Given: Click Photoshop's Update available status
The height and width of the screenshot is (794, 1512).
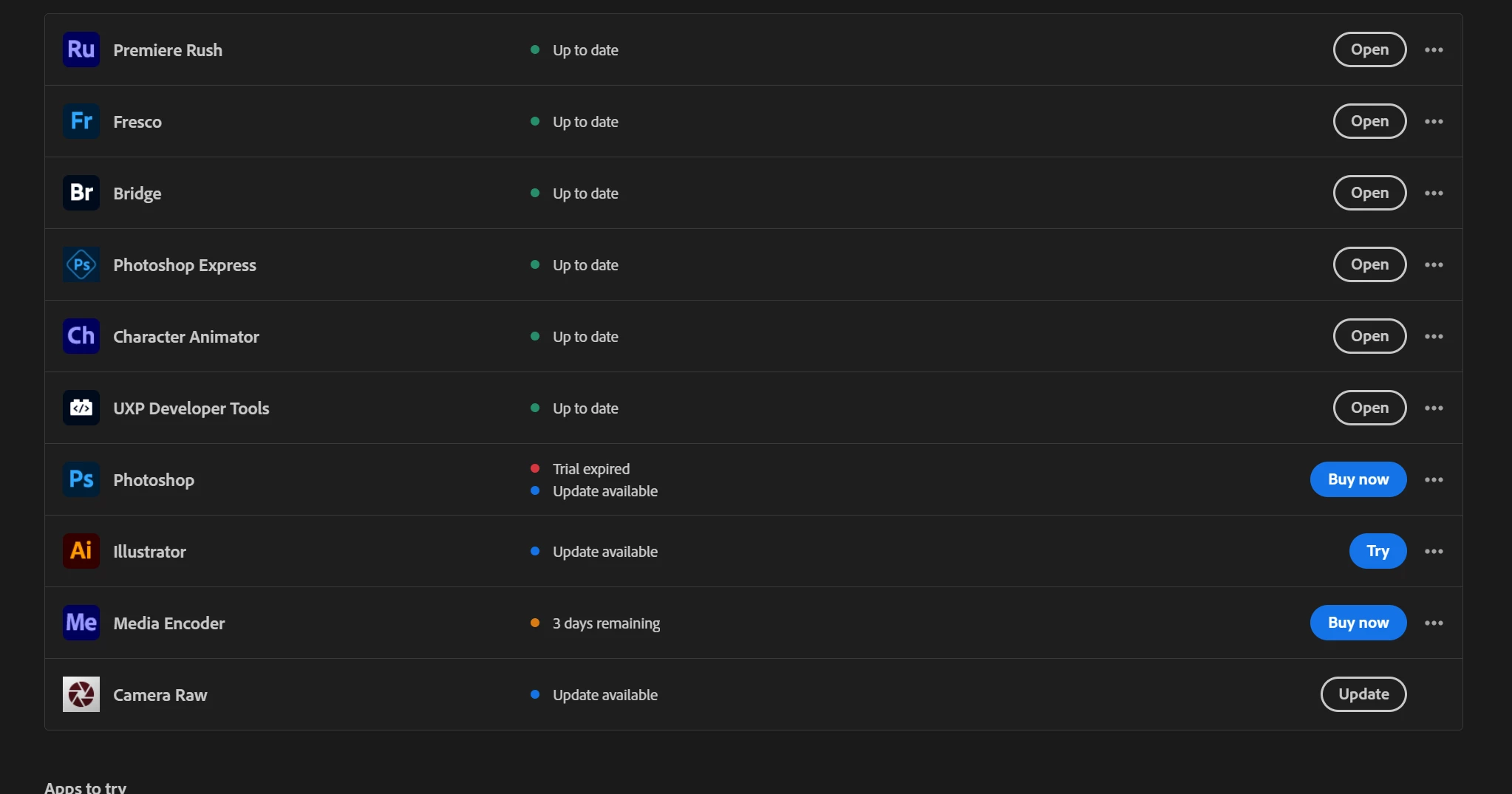Looking at the screenshot, I should point(605,491).
